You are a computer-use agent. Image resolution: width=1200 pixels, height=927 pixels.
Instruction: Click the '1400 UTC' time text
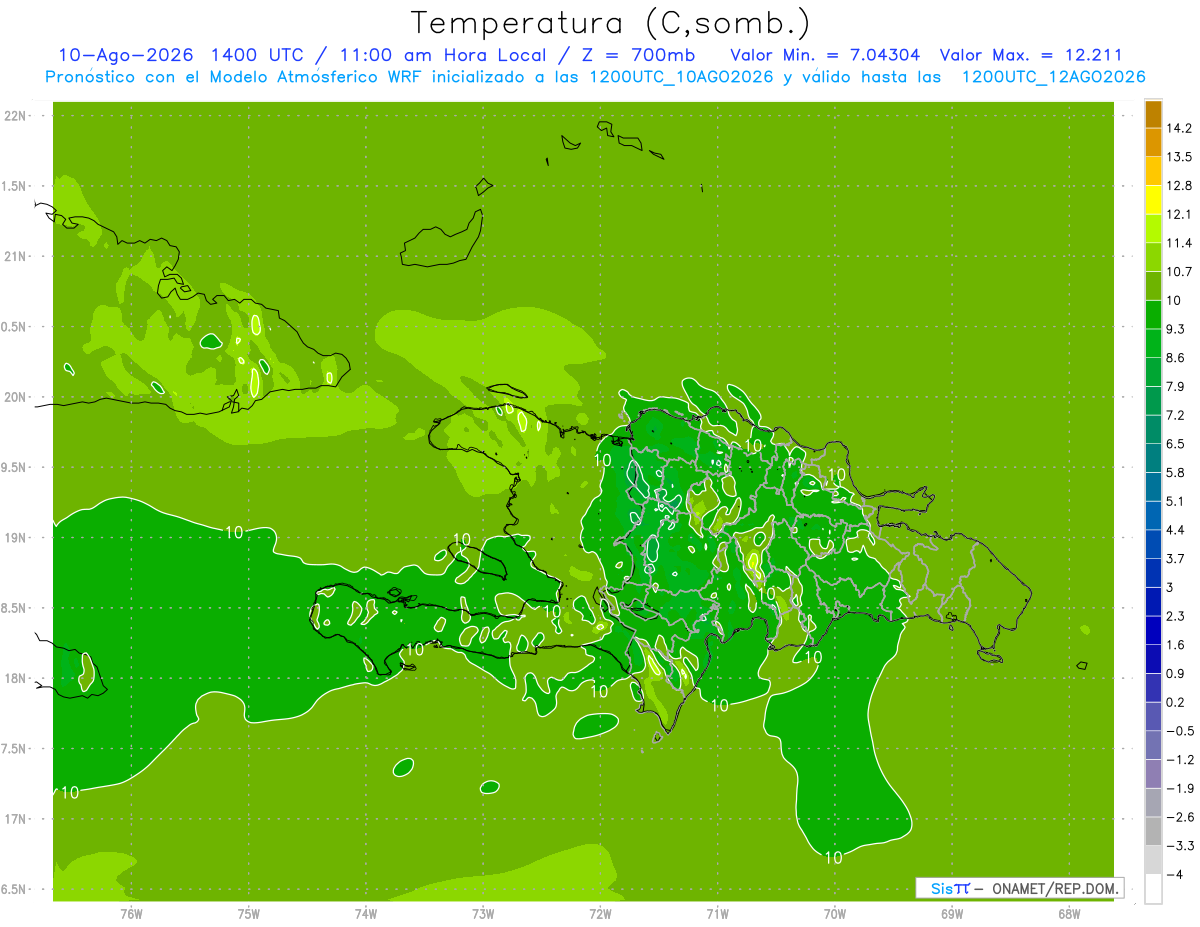[257, 55]
